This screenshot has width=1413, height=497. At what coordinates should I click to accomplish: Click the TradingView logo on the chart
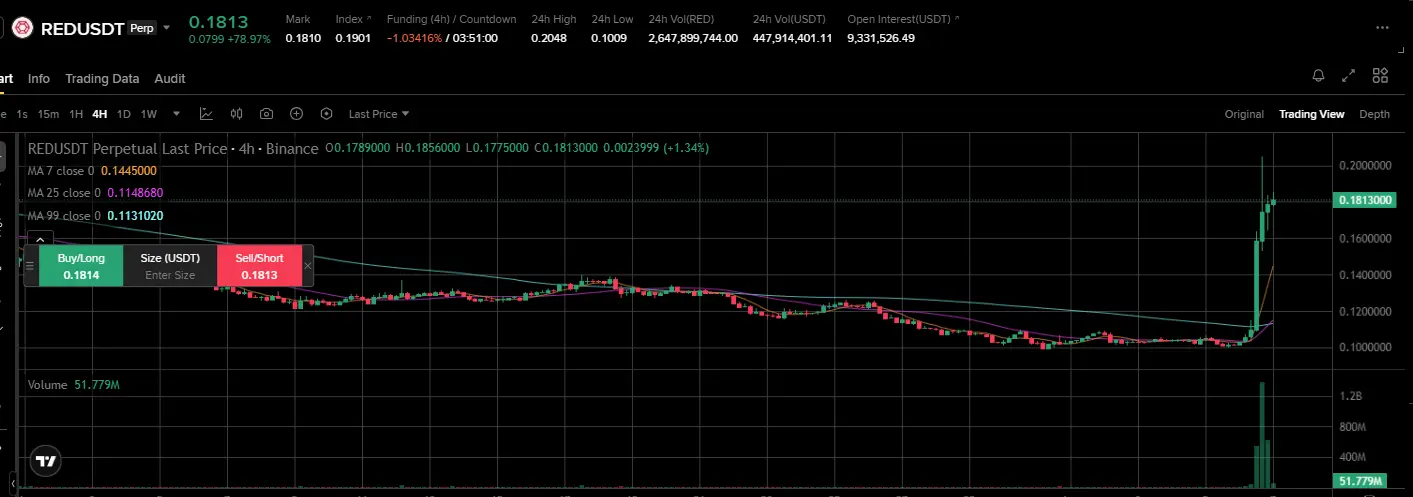pyautogui.click(x=45, y=461)
